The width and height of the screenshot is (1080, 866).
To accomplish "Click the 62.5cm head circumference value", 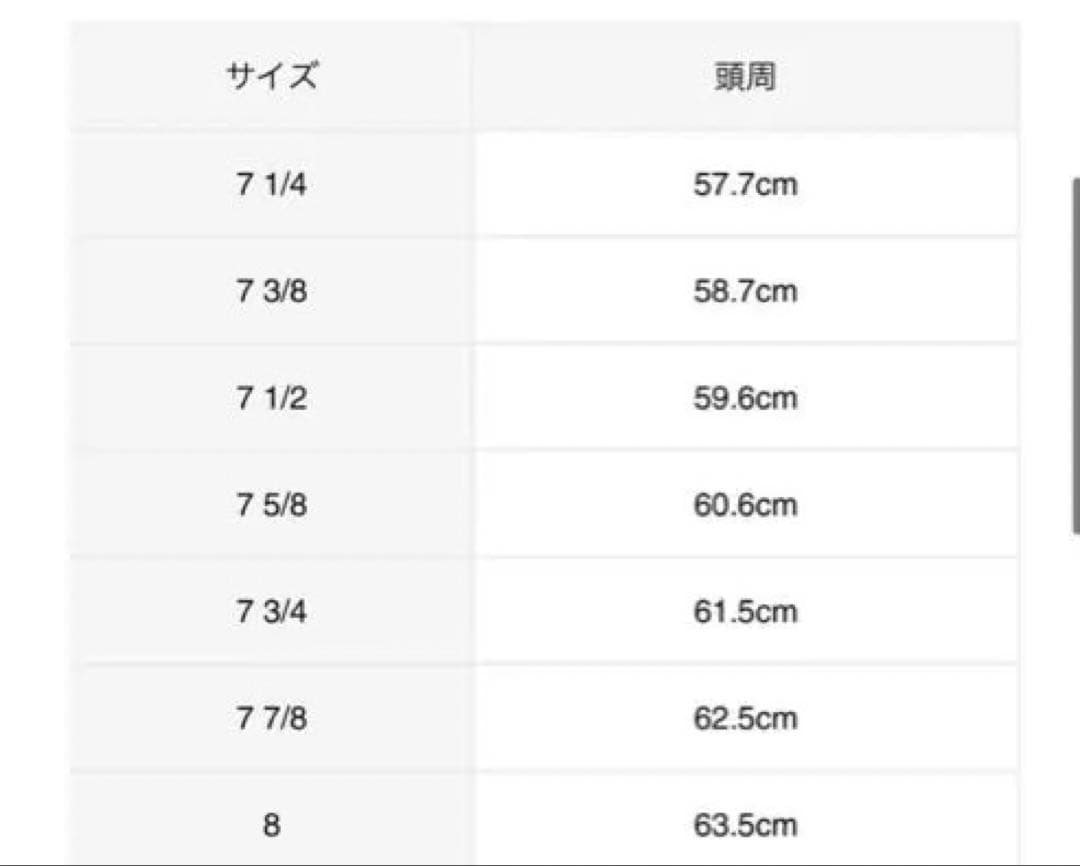I will coord(746,718).
